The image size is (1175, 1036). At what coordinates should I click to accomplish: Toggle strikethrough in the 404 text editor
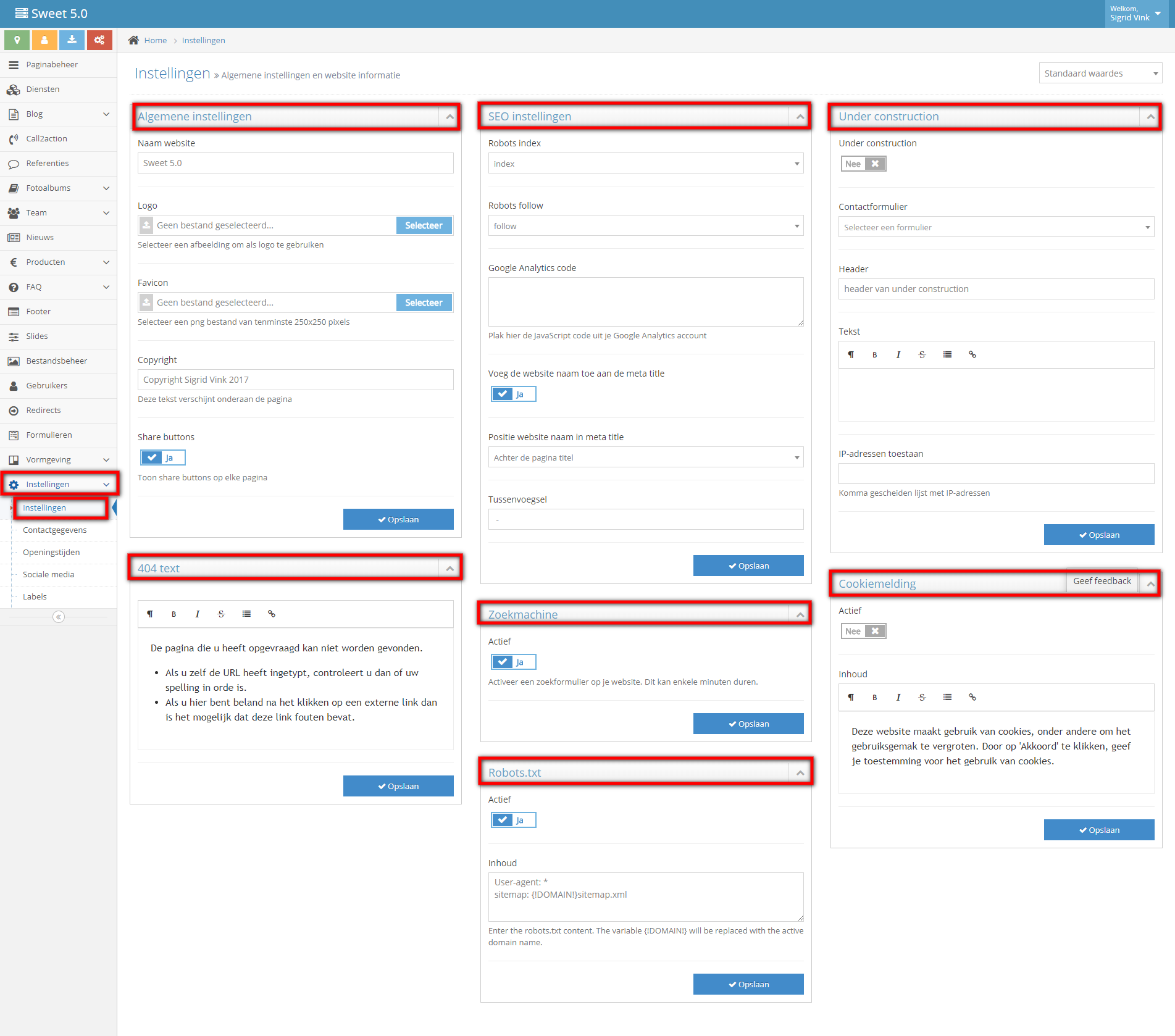[221, 614]
